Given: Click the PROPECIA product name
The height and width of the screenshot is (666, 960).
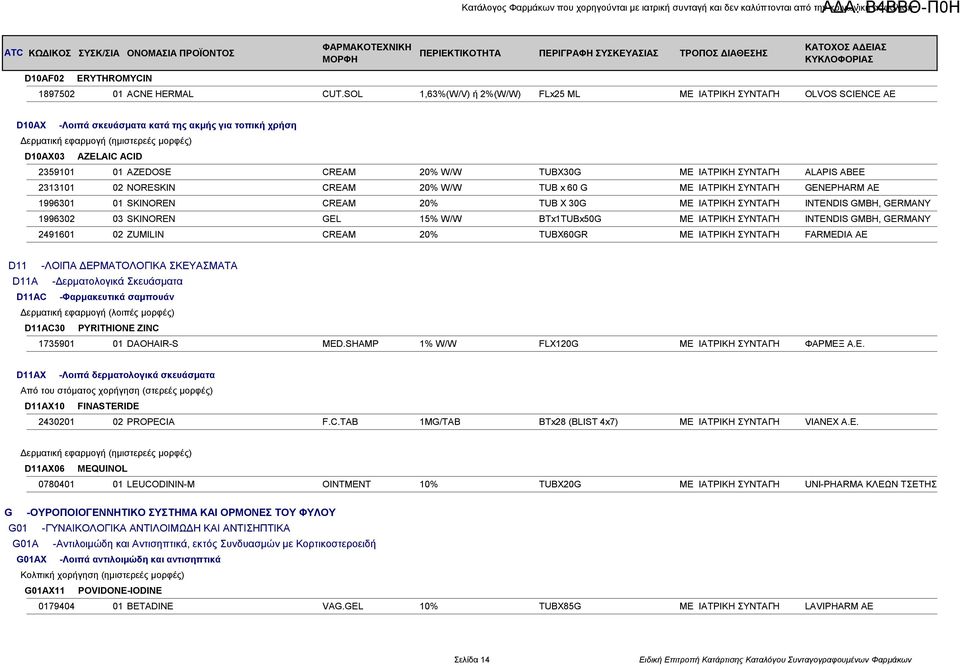Looking at the screenshot, I should click(x=151, y=422).
